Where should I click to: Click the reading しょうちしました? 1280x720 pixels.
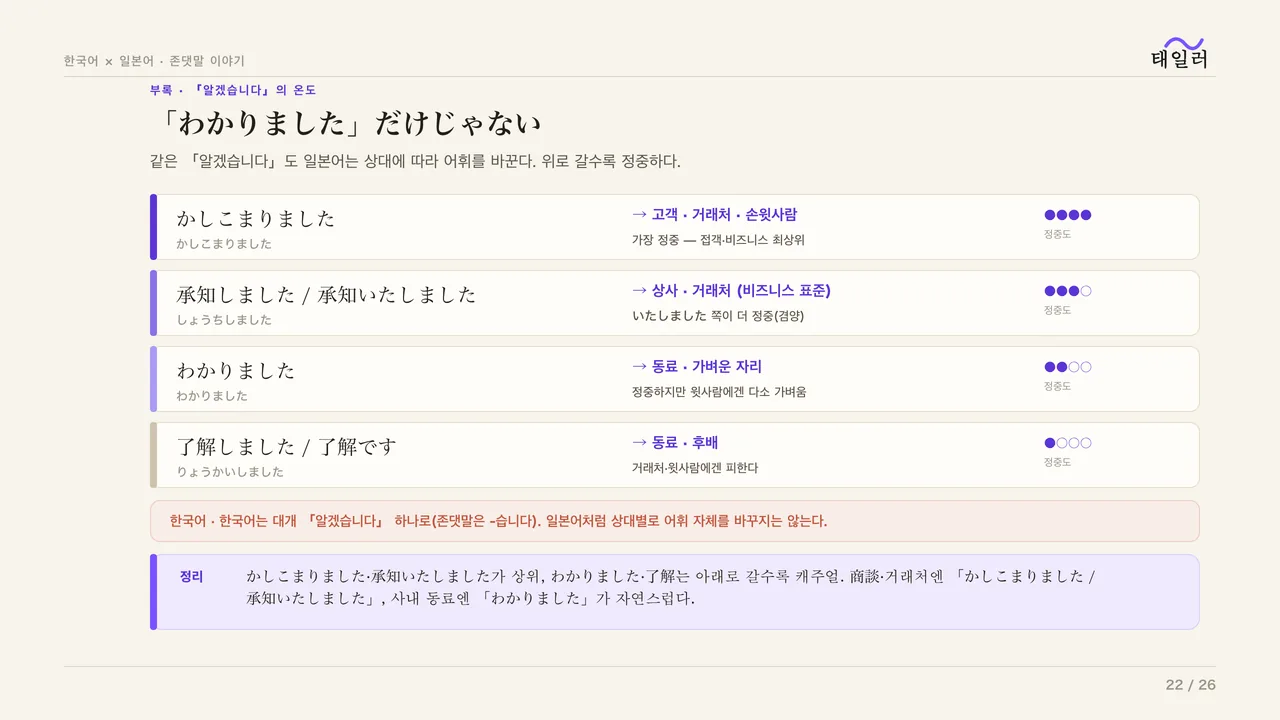[224, 320]
